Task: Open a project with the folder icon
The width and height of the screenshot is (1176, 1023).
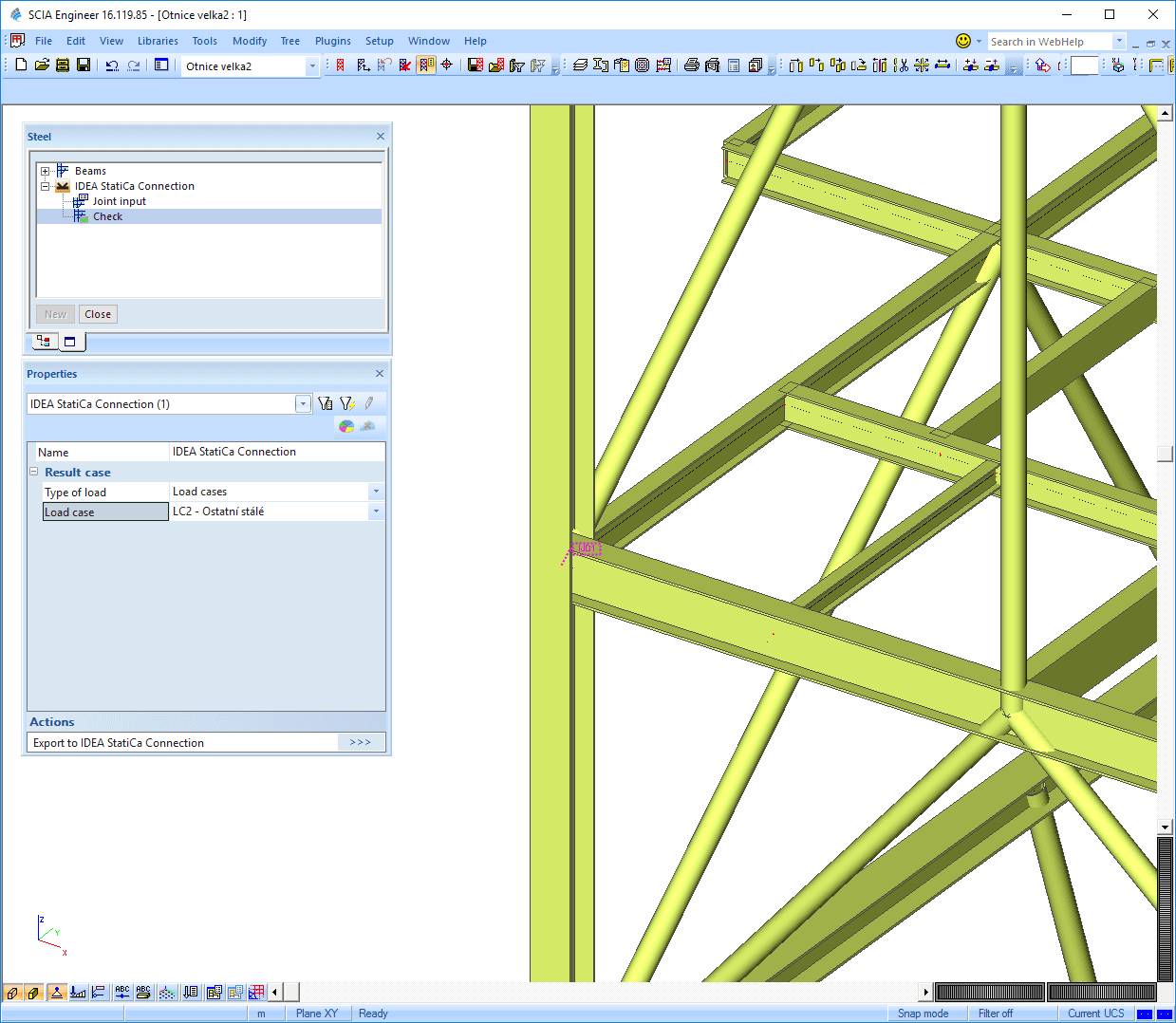Action: pos(42,65)
